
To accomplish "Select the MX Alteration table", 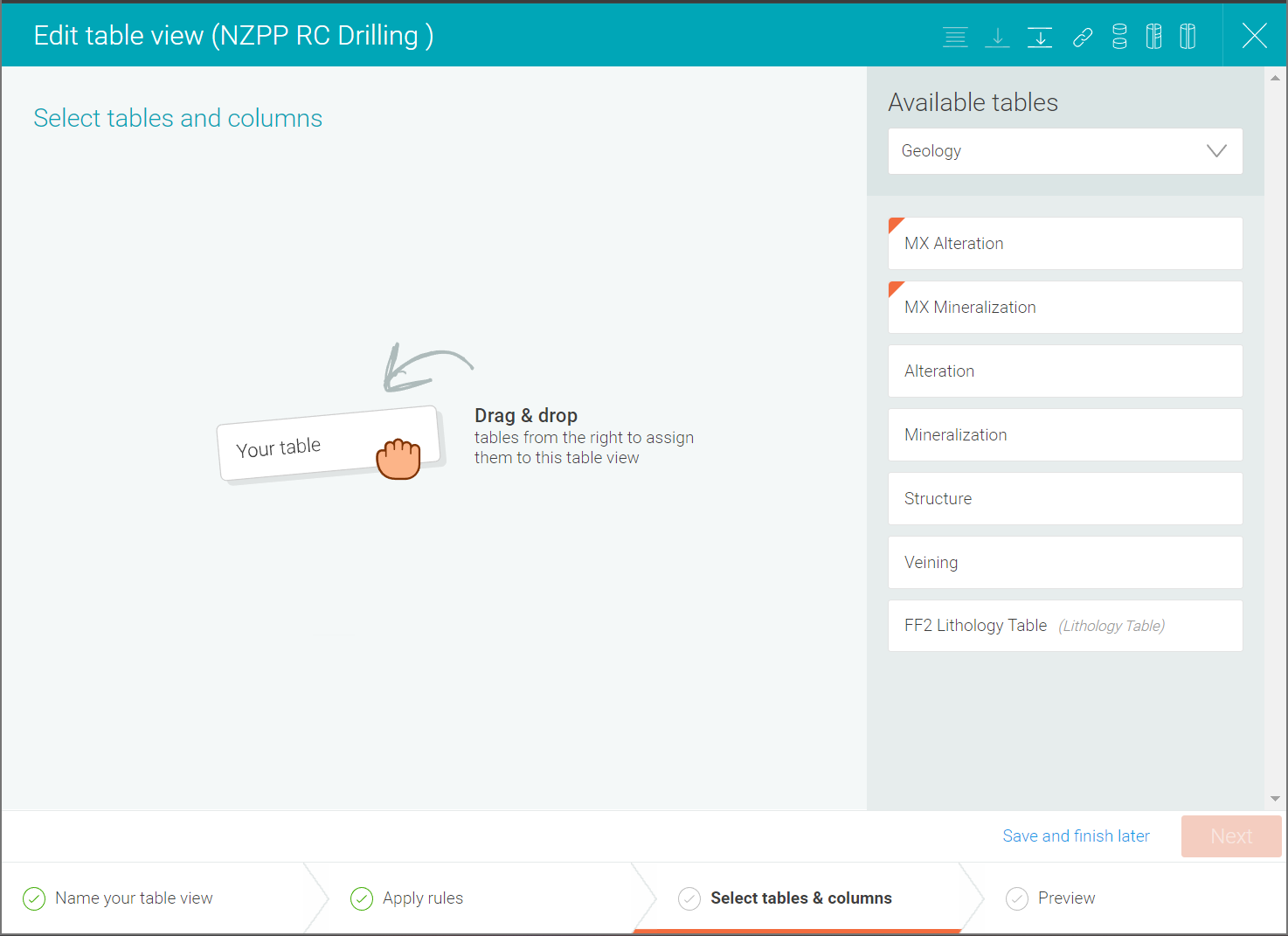I will click(1064, 244).
